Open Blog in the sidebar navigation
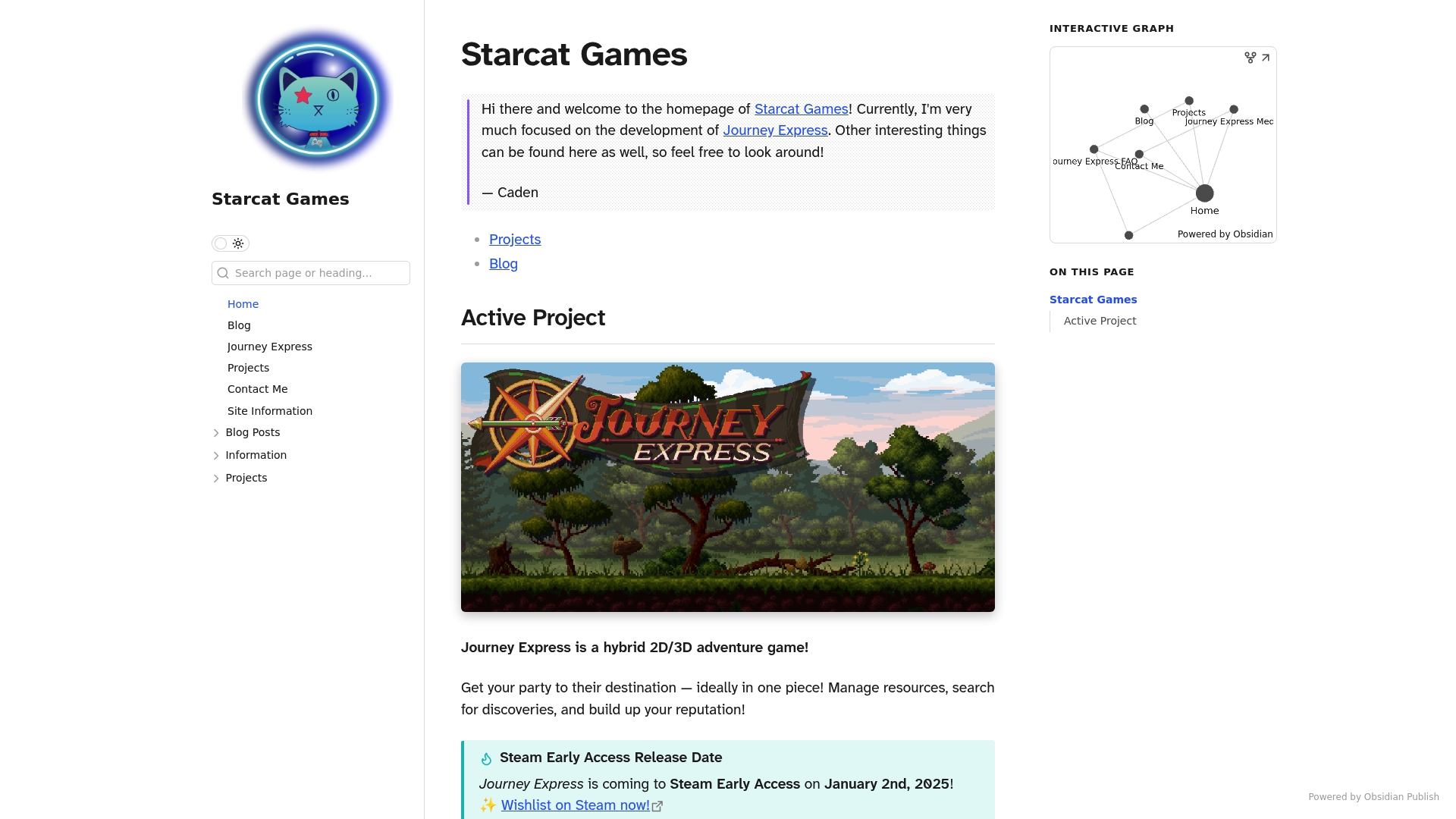Screen dimensions: 1456x819 (239, 325)
